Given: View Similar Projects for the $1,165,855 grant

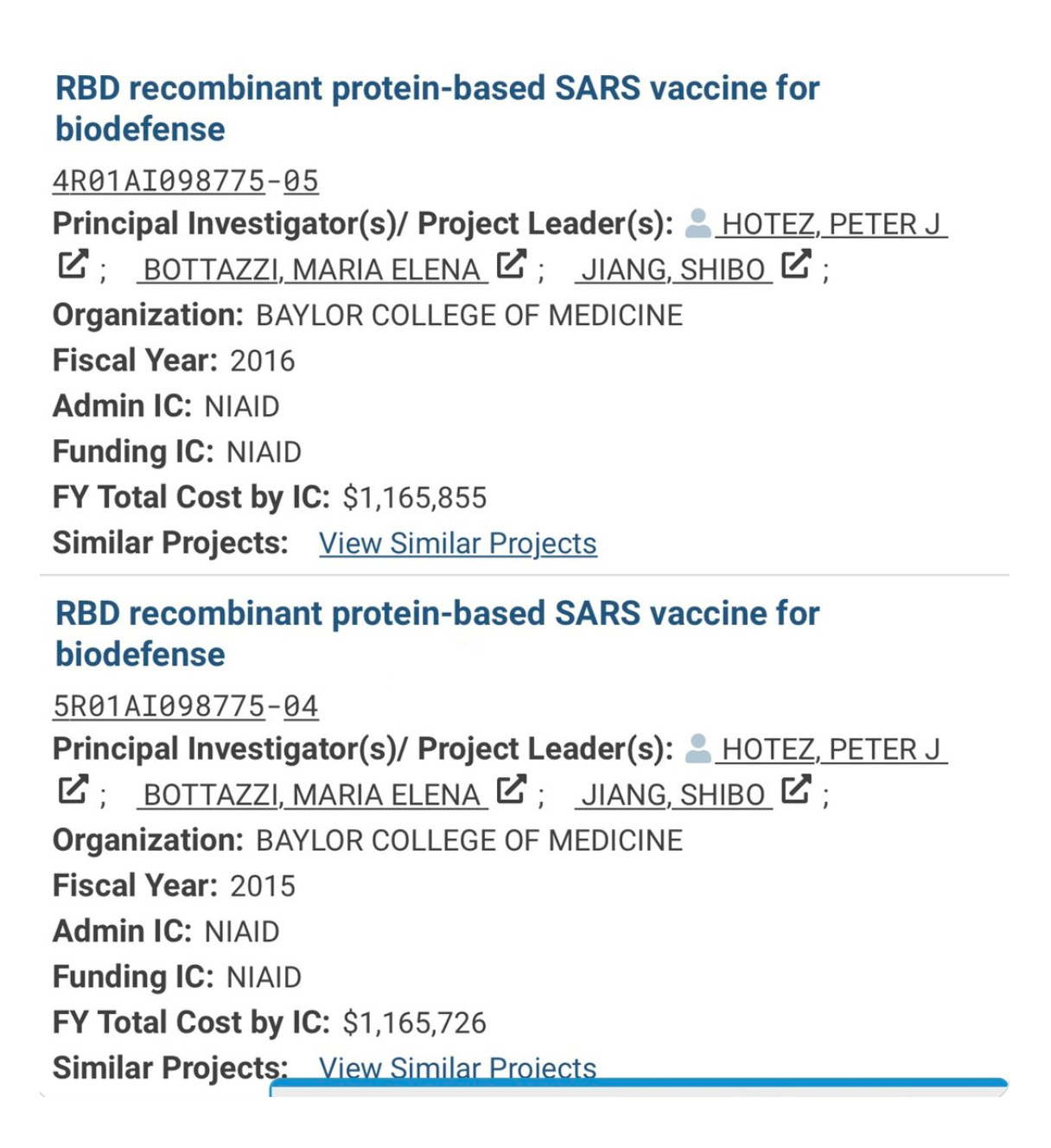Looking at the screenshot, I should (x=457, y=543).
